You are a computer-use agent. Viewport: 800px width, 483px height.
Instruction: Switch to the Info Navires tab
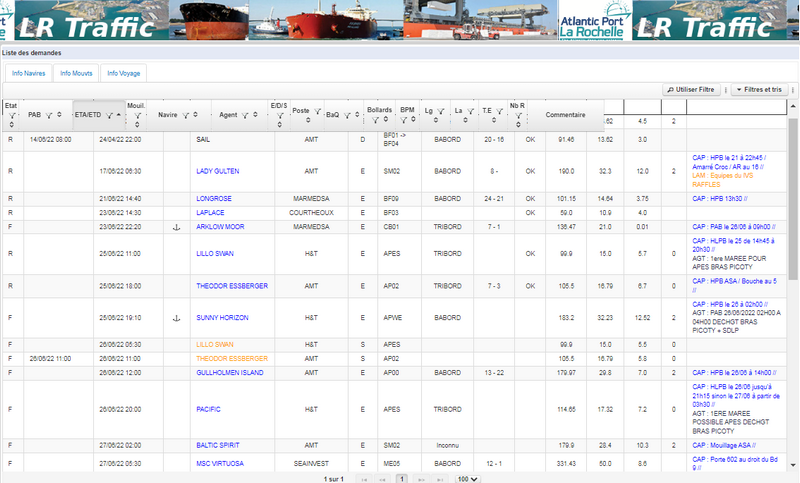(x=28, y=73)
